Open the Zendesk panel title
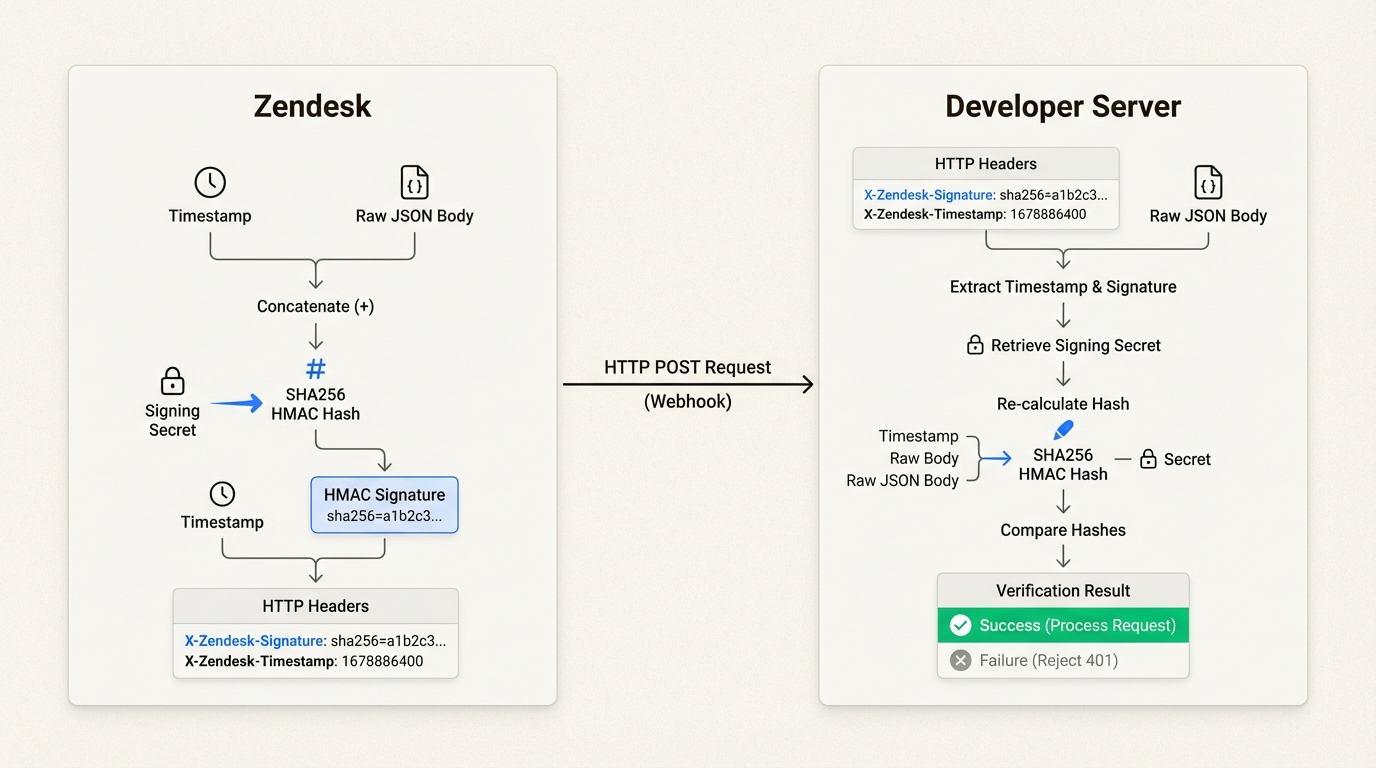The height and width of the screenshot is (768, 1376). click(x=312, y=105)
